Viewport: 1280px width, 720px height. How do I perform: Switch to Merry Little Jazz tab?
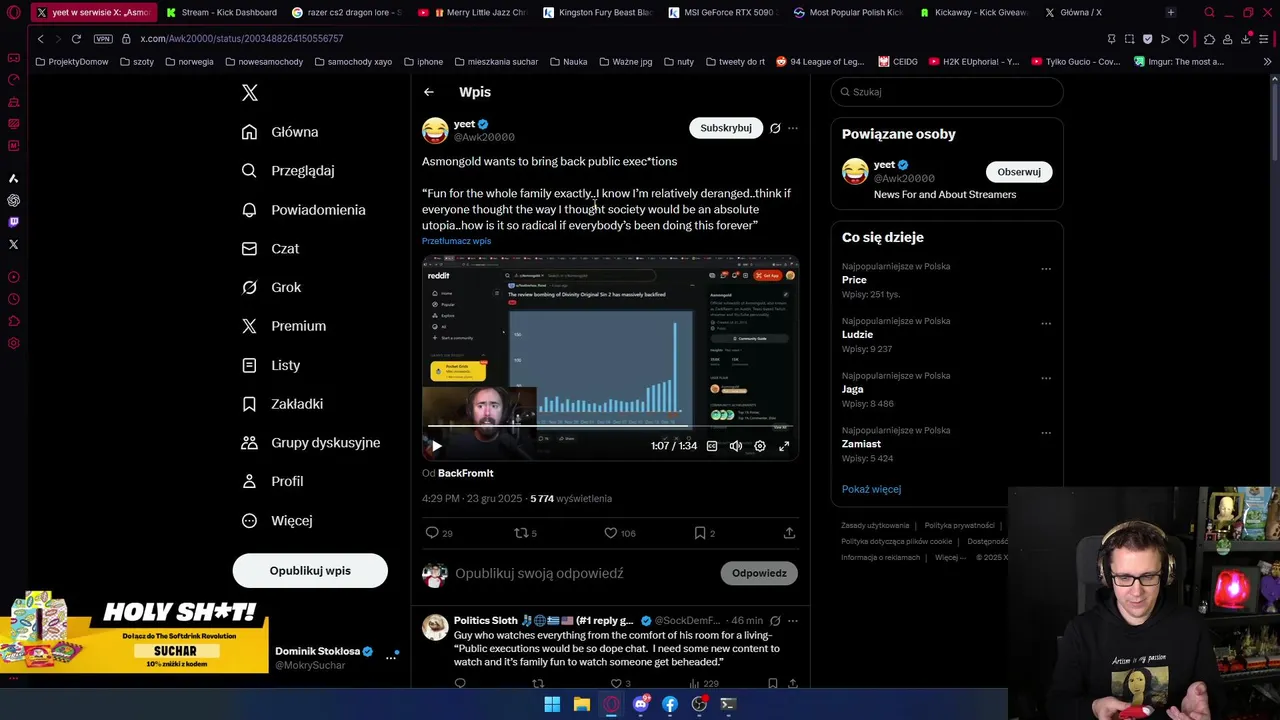click(472, 12)
